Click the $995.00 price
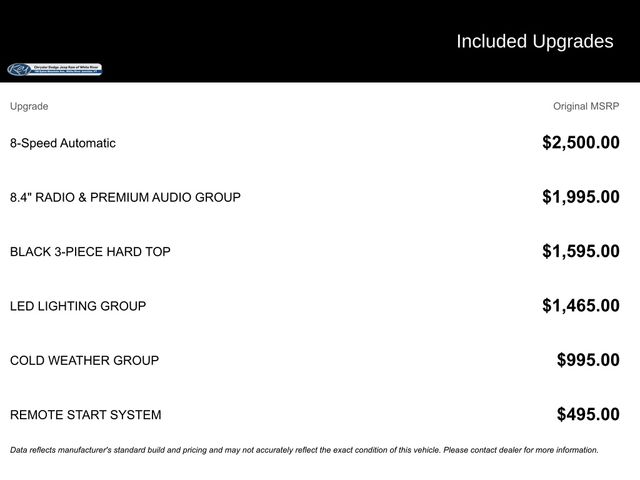Image resolution: width=640 pixels, height=480 pixels. tap(588, 360)
